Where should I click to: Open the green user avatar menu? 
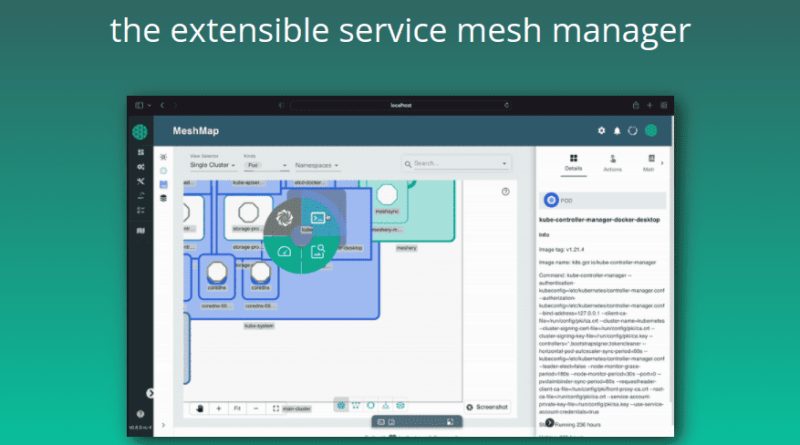(651, 131)
